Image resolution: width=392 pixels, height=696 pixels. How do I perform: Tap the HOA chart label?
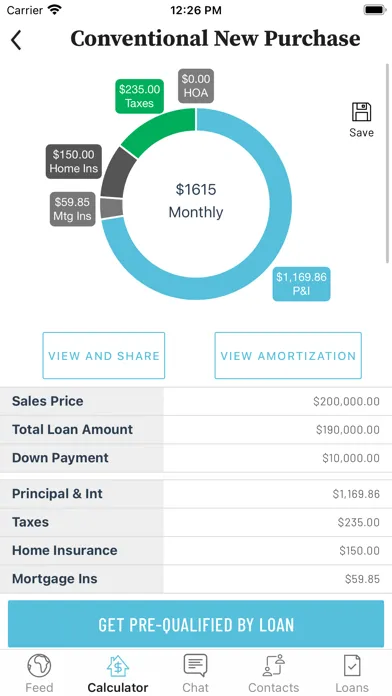coord(196,86)
